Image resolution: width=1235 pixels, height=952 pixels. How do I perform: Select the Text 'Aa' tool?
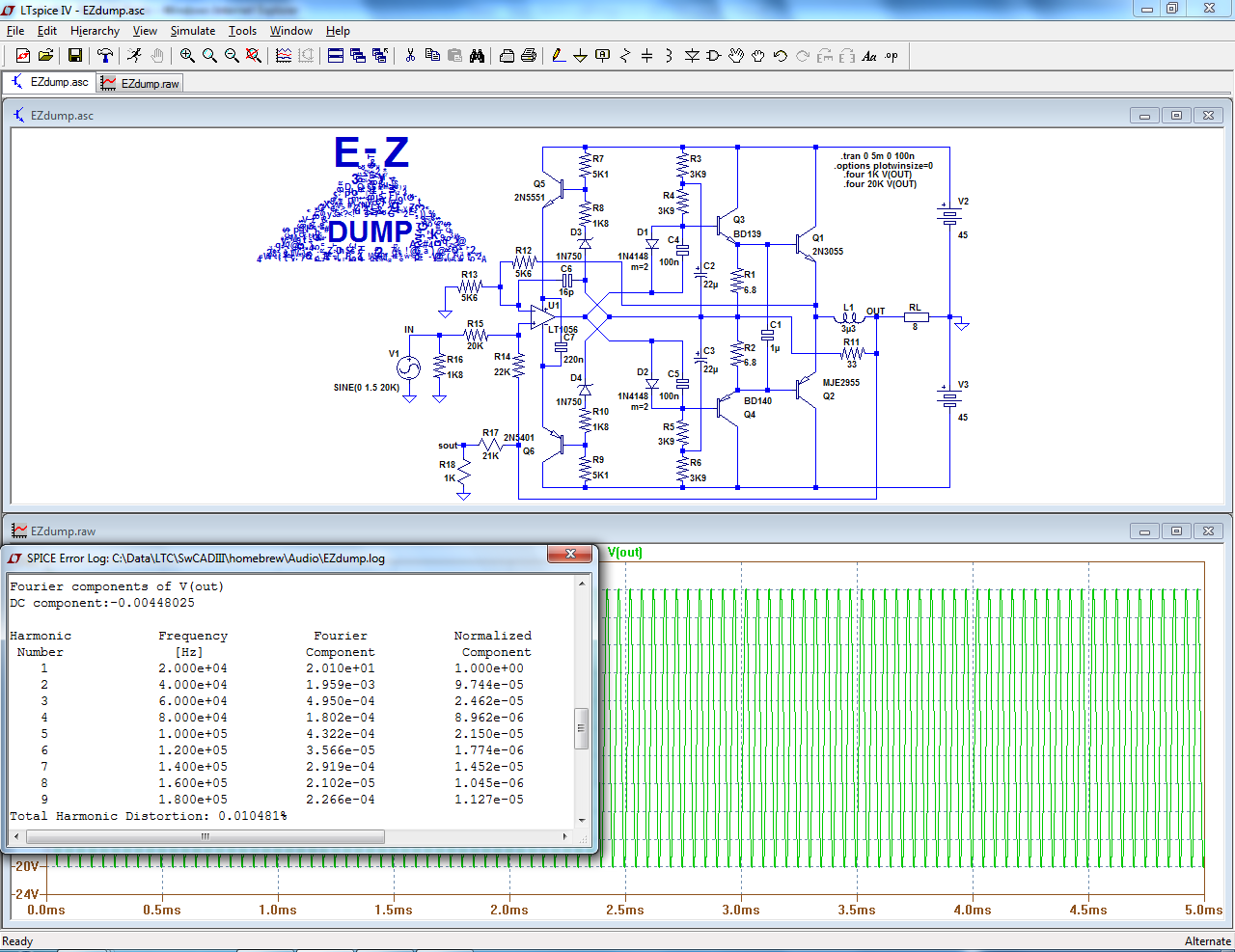869,56
